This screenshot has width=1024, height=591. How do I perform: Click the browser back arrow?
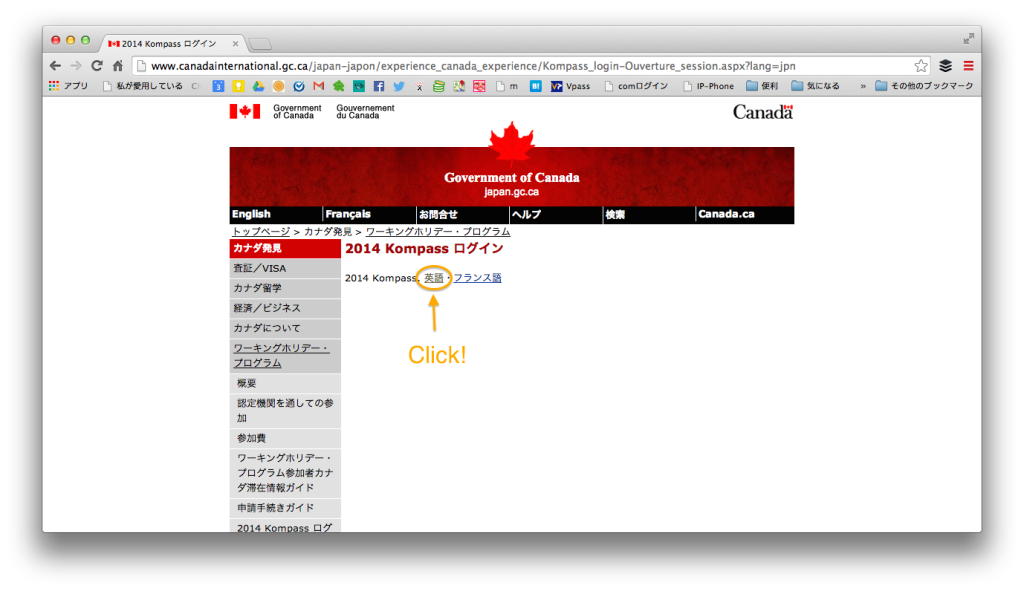click(55, 66)
